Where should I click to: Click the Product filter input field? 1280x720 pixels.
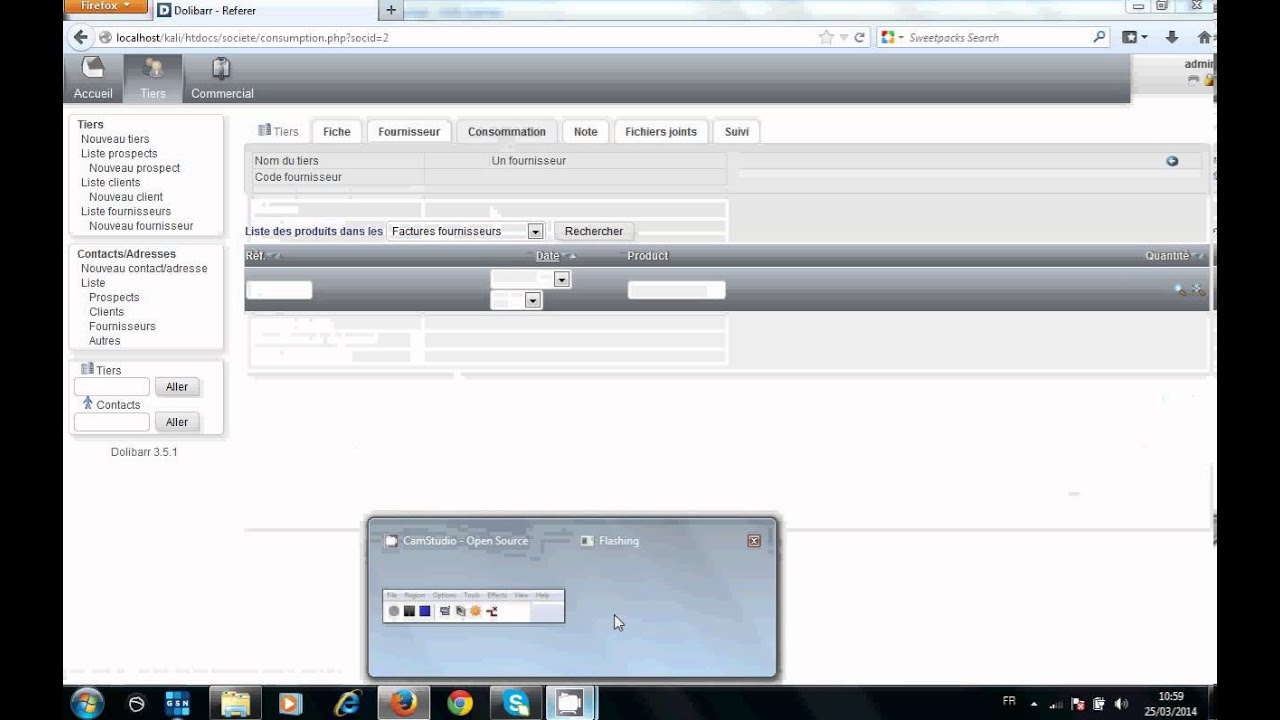click(676, 290)
